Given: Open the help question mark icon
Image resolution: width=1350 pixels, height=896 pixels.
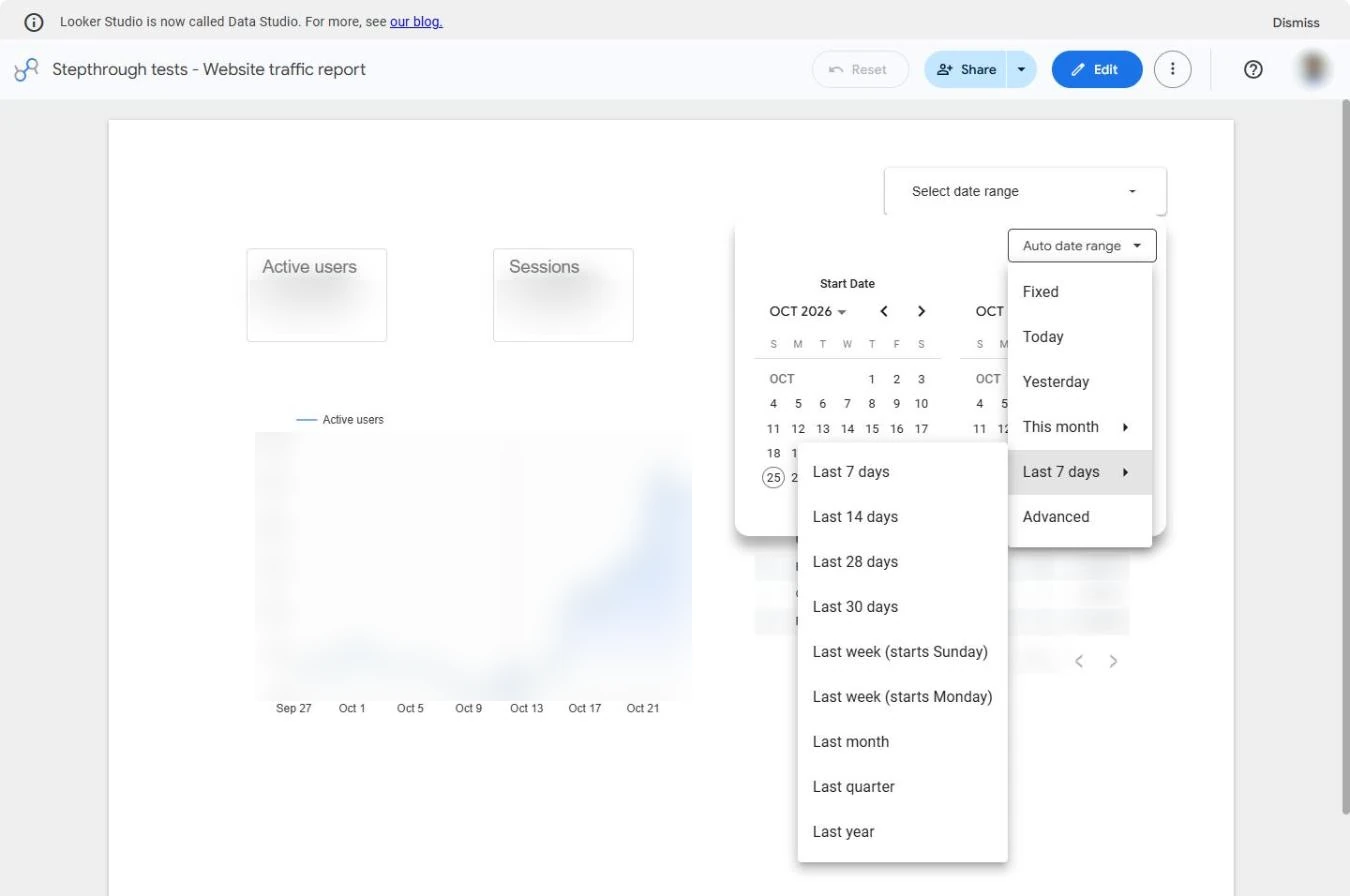Looking at the screenshot, I should pyautogui.click(x=1253, y=69).
